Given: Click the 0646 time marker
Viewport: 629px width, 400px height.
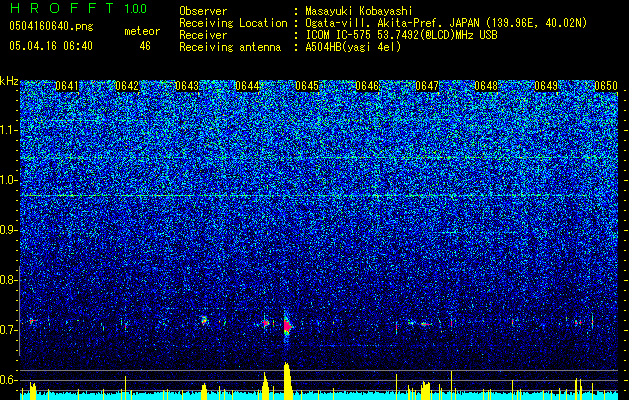Looking at the screenshot, I should (367, 86).
